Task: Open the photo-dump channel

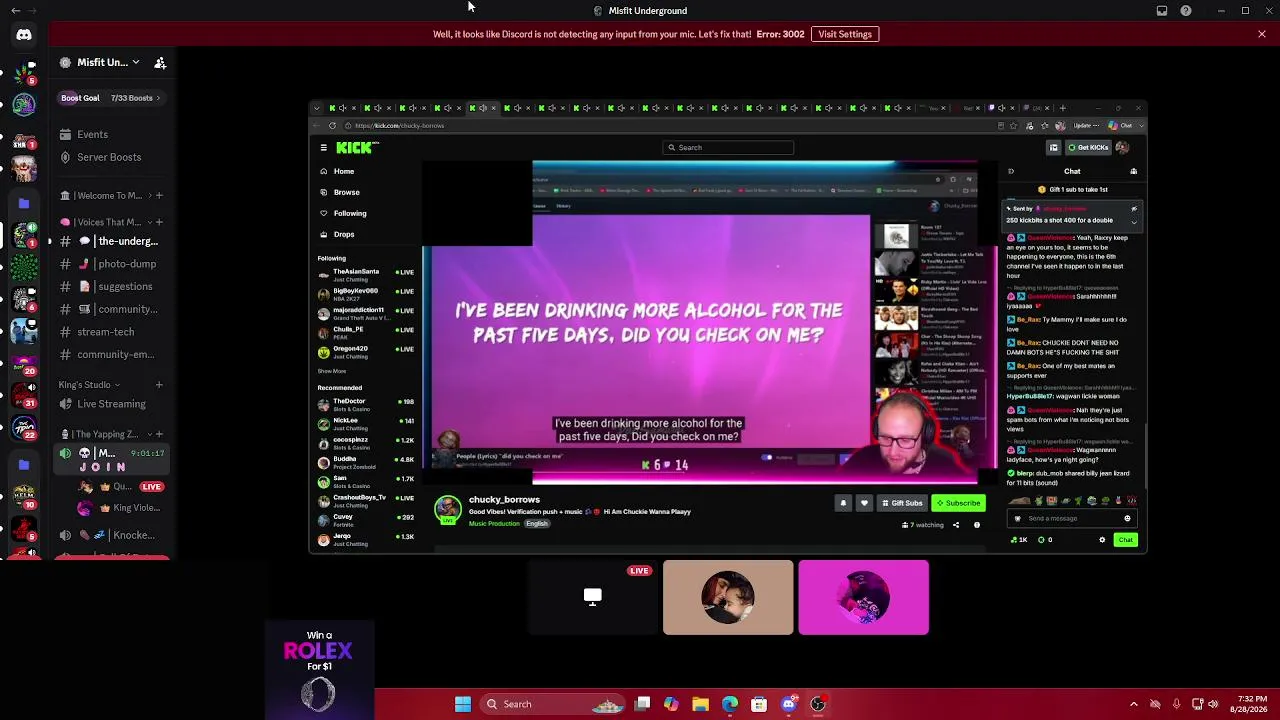Action: pos(110,264)
